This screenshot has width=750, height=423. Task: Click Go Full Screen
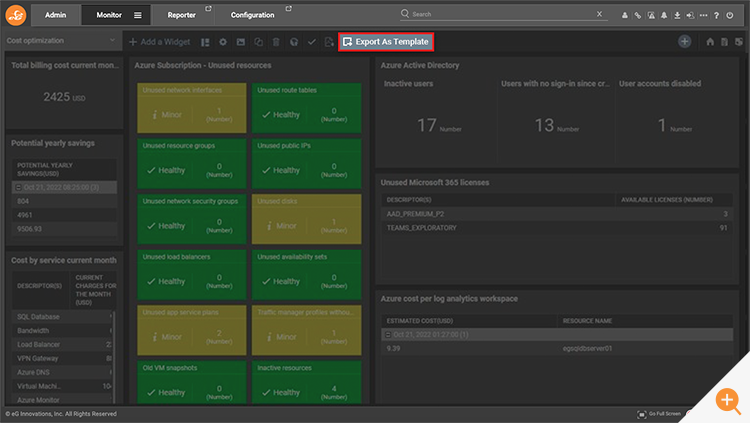tap(659, 414)
